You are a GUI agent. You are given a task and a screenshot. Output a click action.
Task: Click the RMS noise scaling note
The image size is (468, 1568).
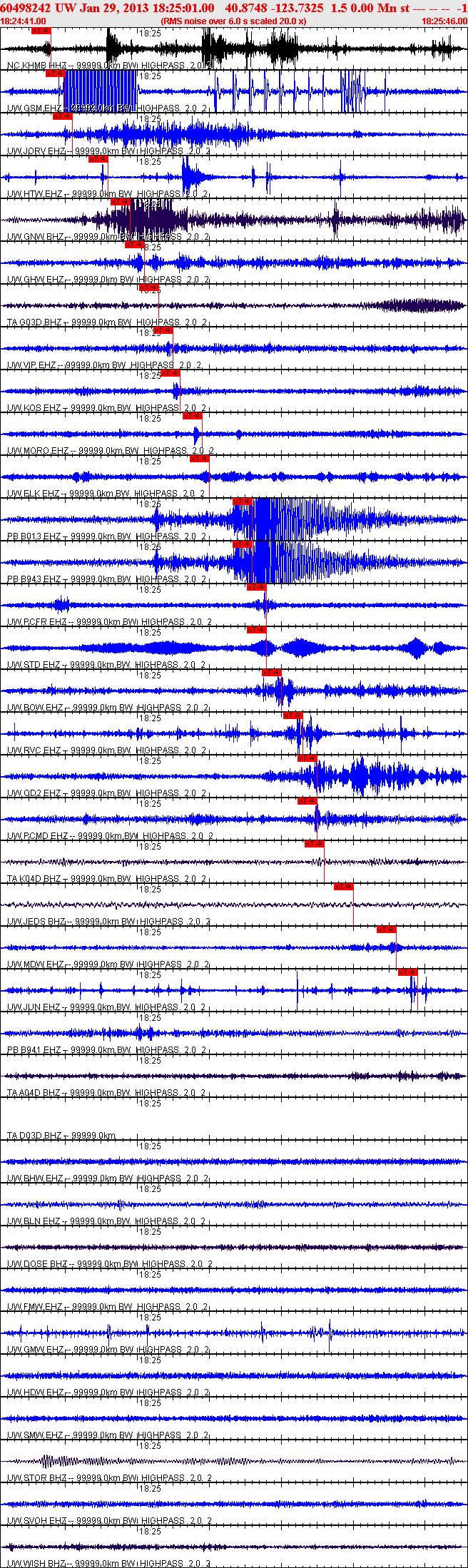(234, 21)
